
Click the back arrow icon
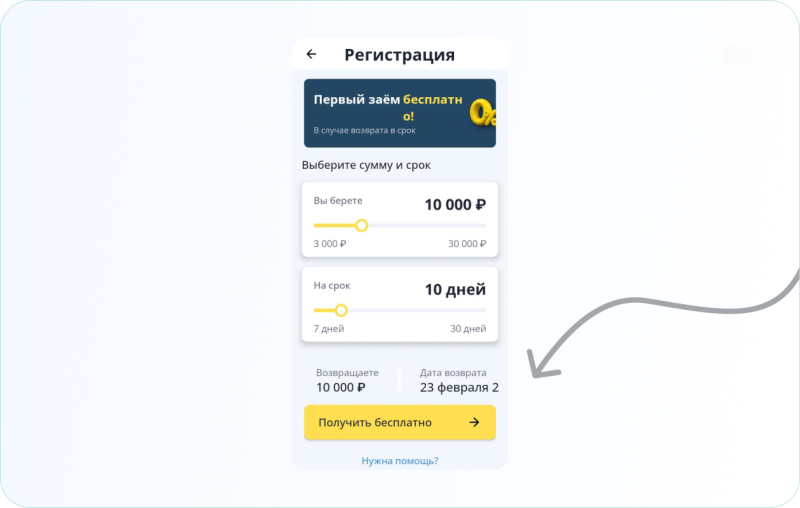pyautogui.click(x=311, y=54)
